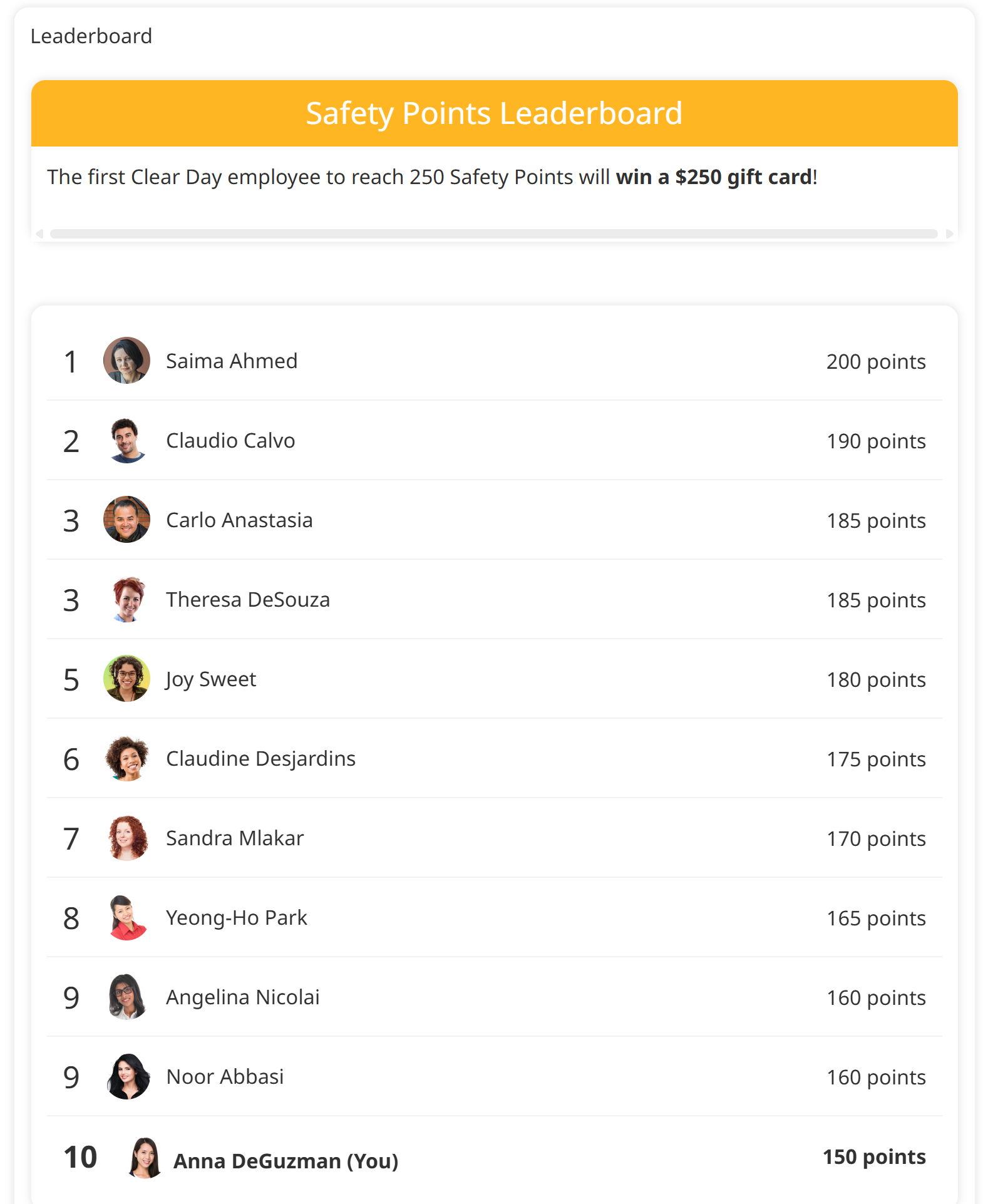Image resolution: width=983 pixels, height=1204 pixels.
Task: Select the Saima Ahmed name
Action: click(232, 361)
